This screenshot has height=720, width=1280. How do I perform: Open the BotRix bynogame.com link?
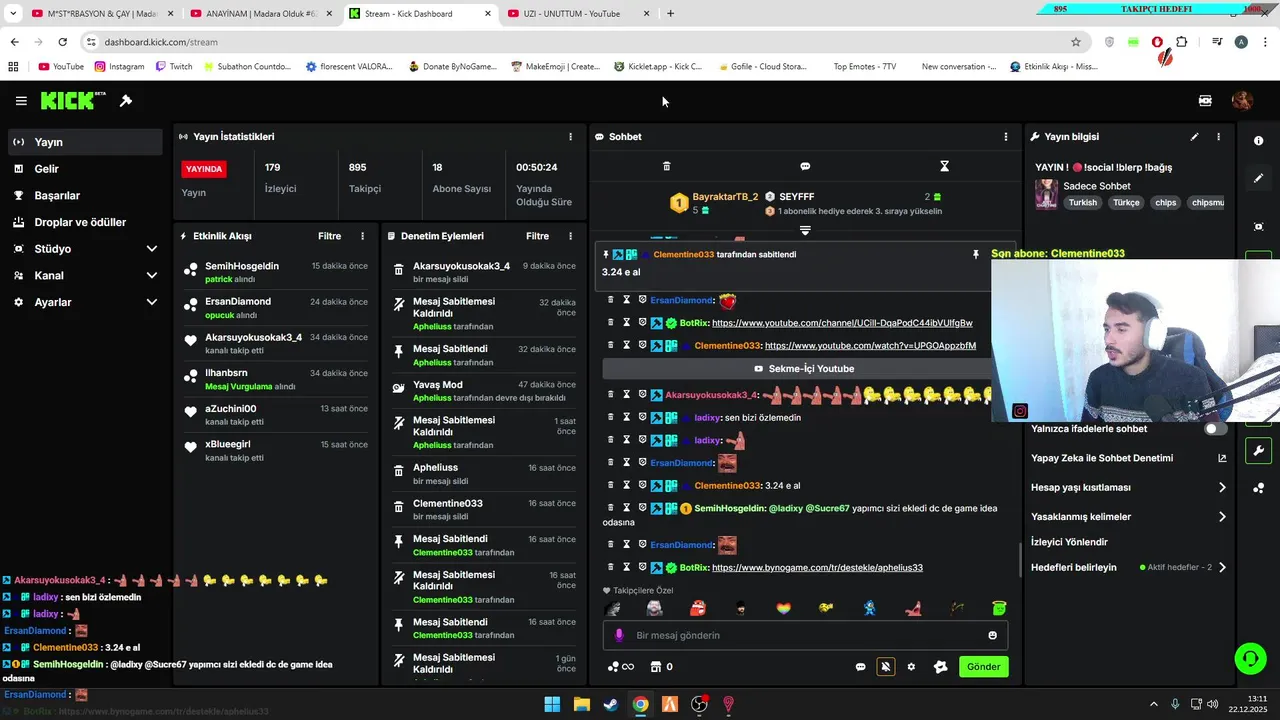point(817,568)
